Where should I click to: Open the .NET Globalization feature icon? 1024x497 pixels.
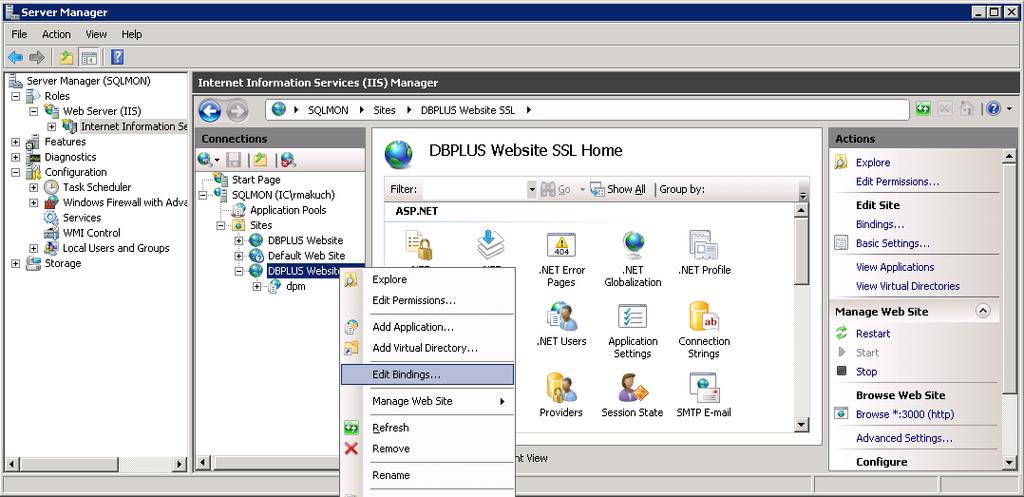coord(633,244)
